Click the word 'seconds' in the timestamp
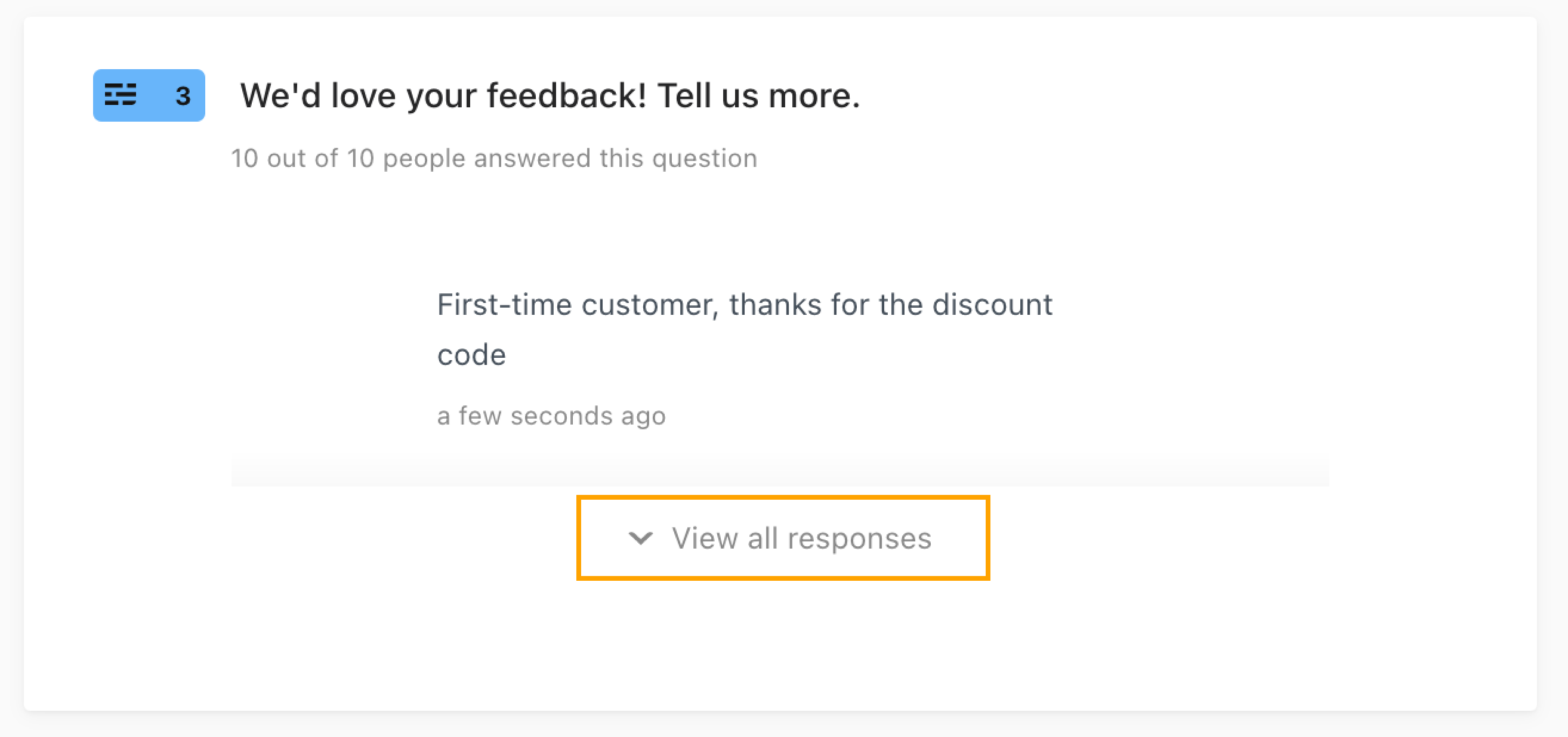Screen dimensions: 1568x737 tap(561, 416)
